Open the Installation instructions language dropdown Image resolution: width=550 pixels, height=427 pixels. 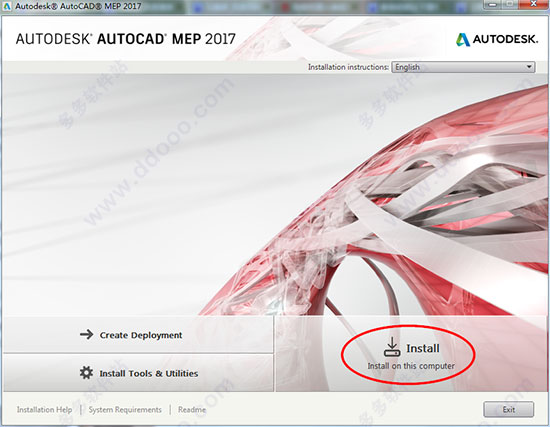point(463,67)
